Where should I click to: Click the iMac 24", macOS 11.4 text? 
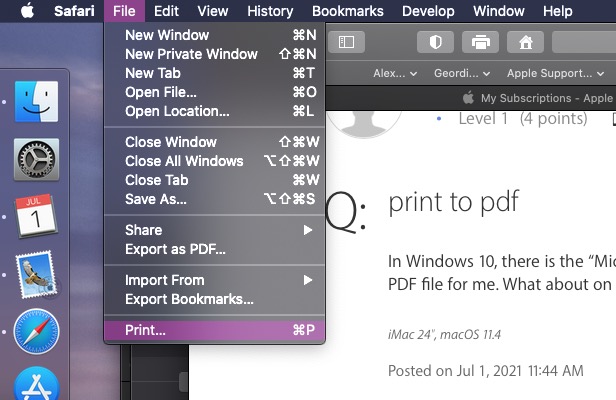tap(444, 334)
